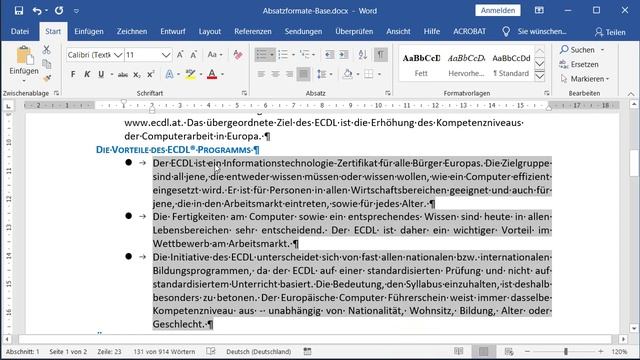Viewport: 640px width, 360px height.
Task: Open borders dropdown
Action: pyautogui.click(x=379, y=74)
